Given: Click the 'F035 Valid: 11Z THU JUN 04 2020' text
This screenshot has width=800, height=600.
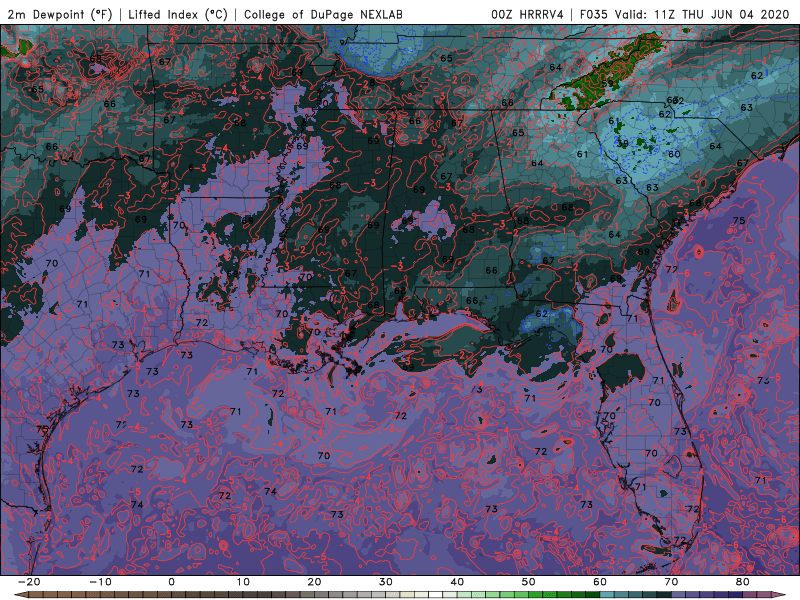Looking at the screenshot, I should tap(685, 14).
